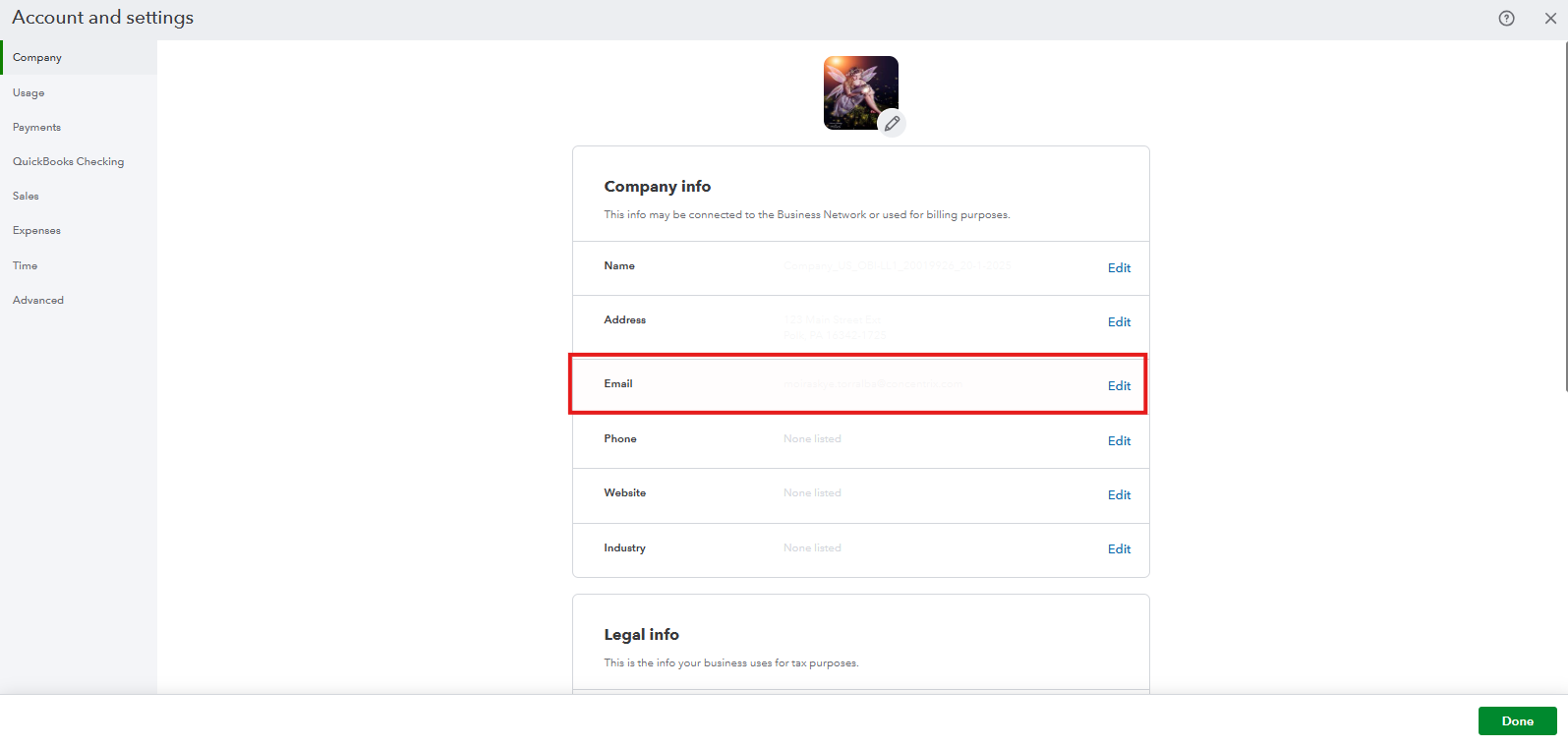Select QuickBooks Checking in sidebar
The width and height of the screenshot is (1568, 747).
click(68, 162)
